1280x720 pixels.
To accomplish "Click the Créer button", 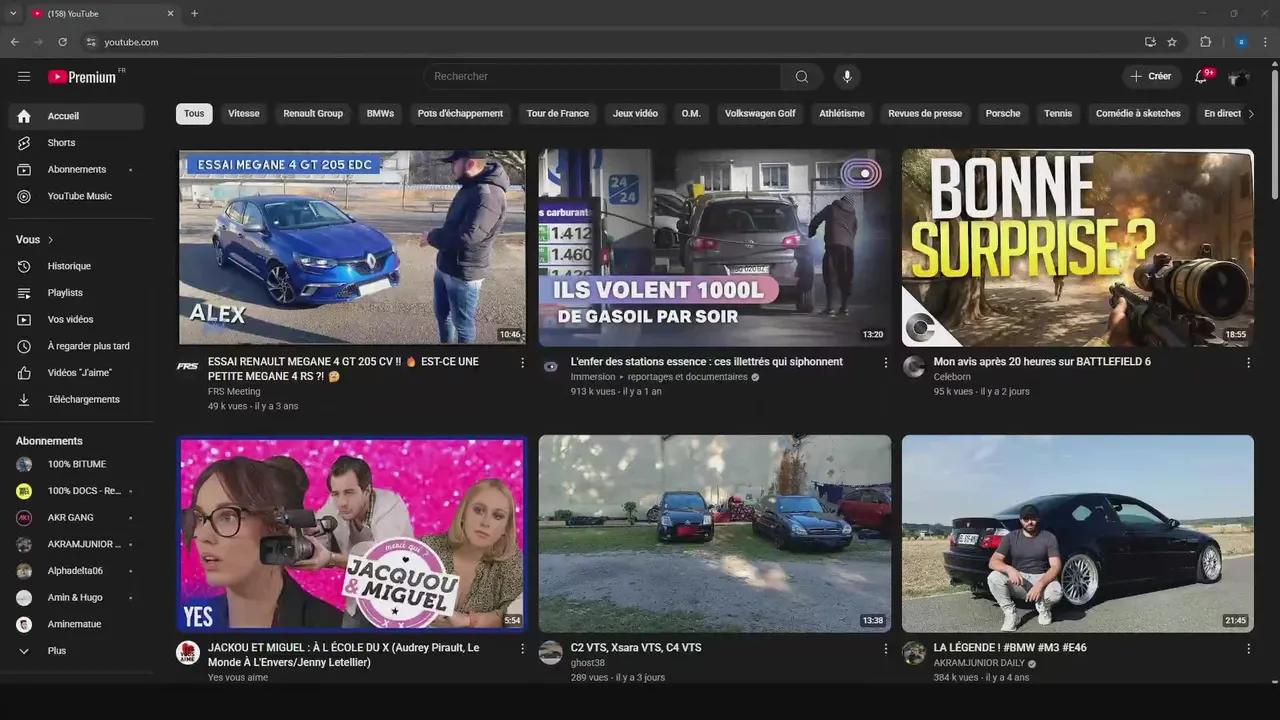I will click(x=1151, y=76).
